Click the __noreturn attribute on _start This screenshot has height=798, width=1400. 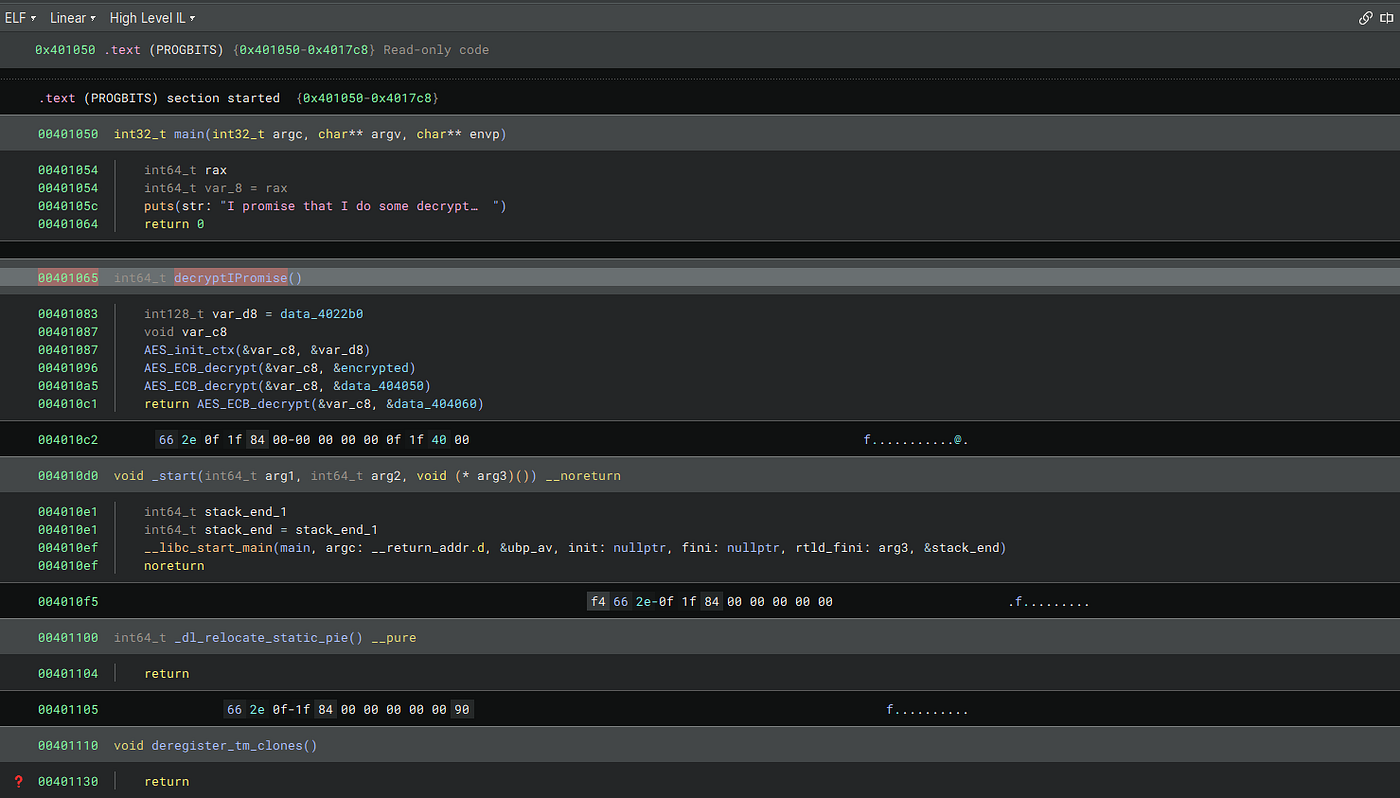583,476
